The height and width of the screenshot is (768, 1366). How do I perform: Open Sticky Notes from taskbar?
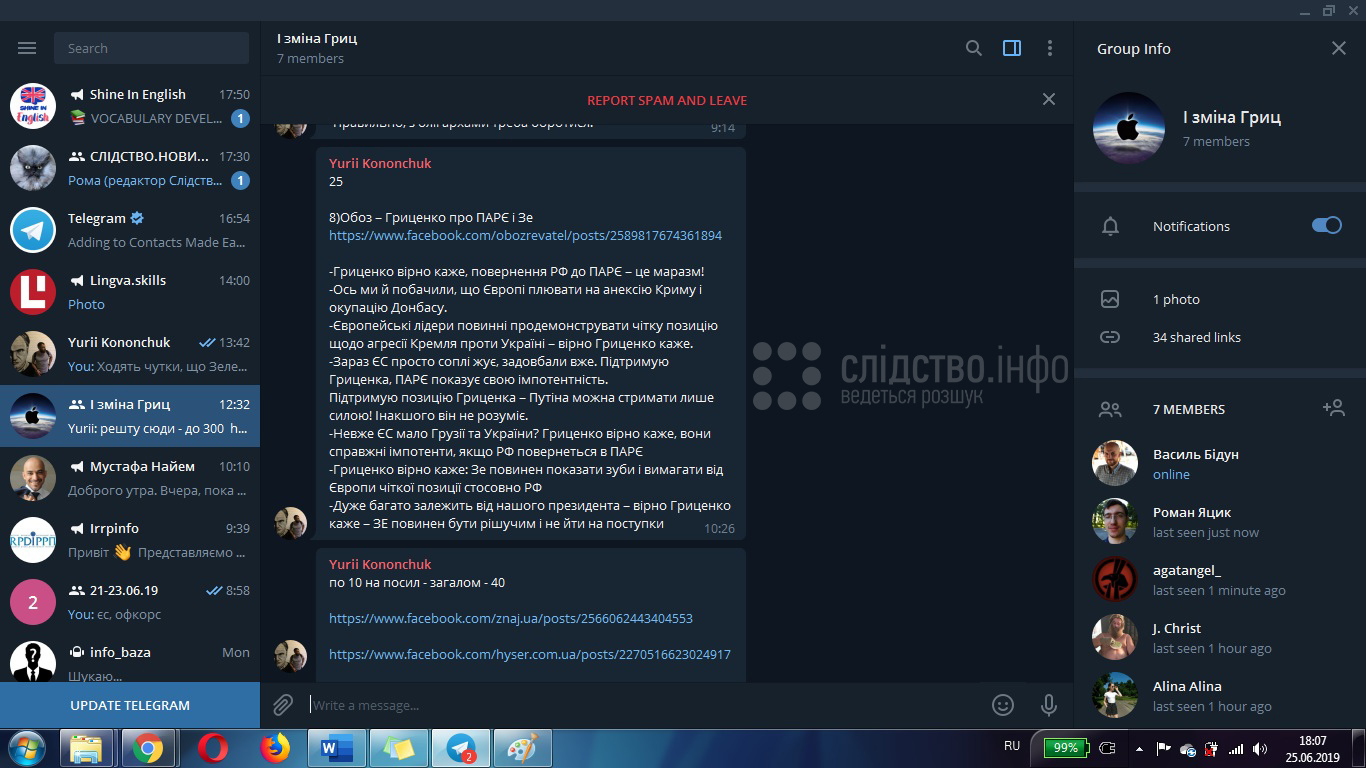(x=398, y=748)
